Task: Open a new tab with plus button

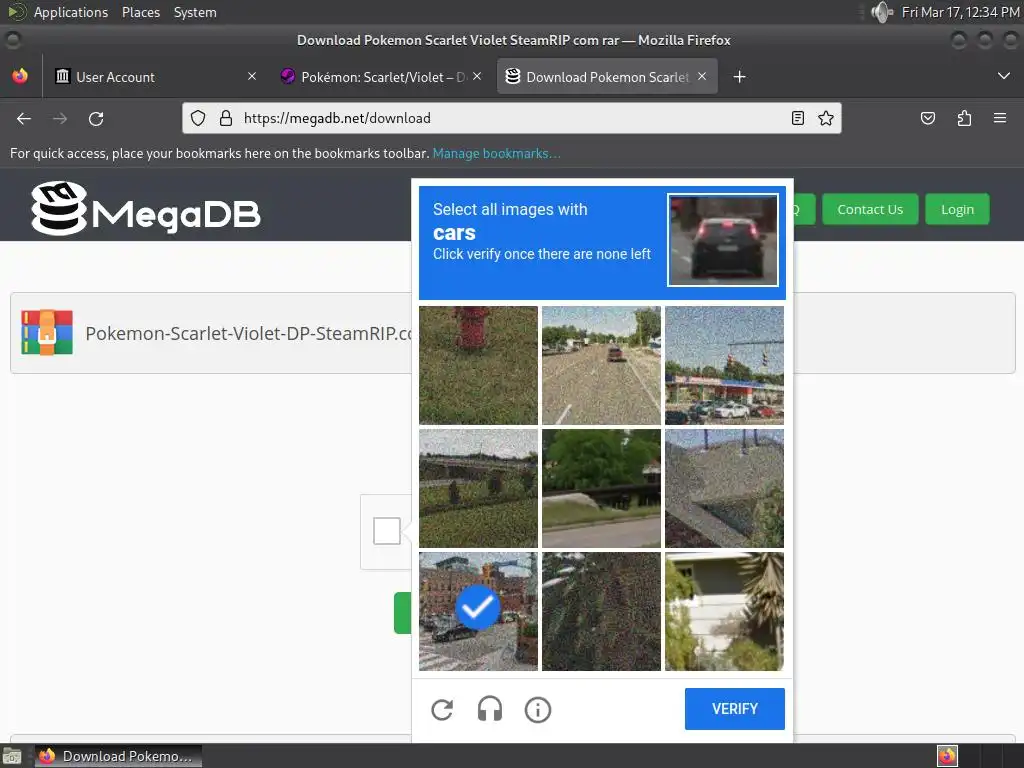Action: 739,77
